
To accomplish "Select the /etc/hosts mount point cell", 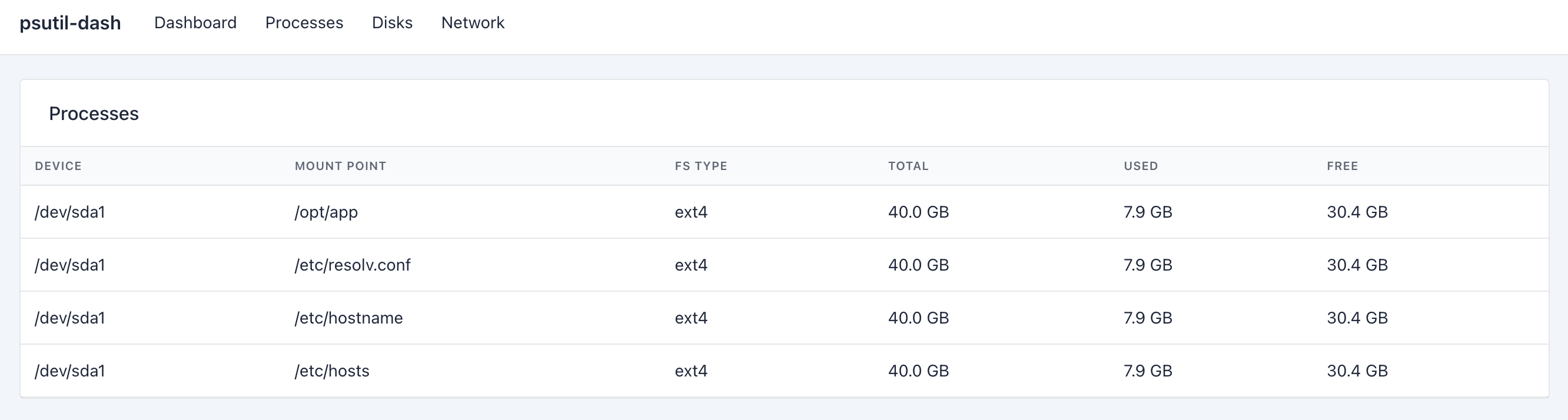I will pos(332,371).
